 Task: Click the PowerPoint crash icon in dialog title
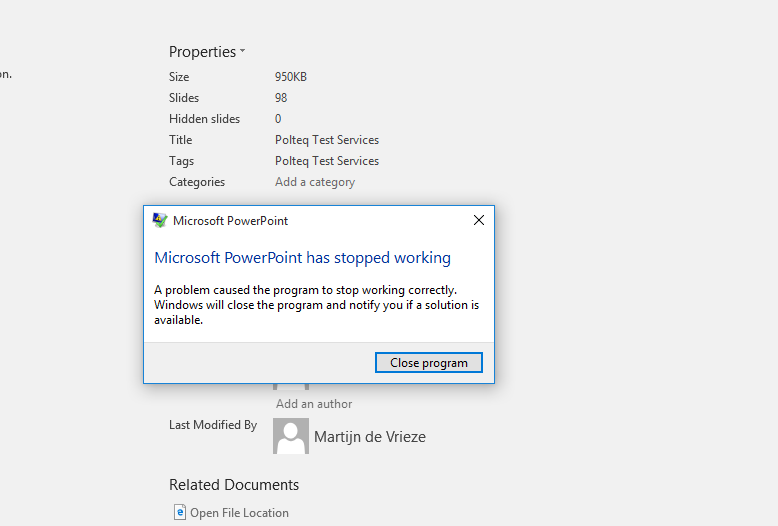click(x=160, y=220)
